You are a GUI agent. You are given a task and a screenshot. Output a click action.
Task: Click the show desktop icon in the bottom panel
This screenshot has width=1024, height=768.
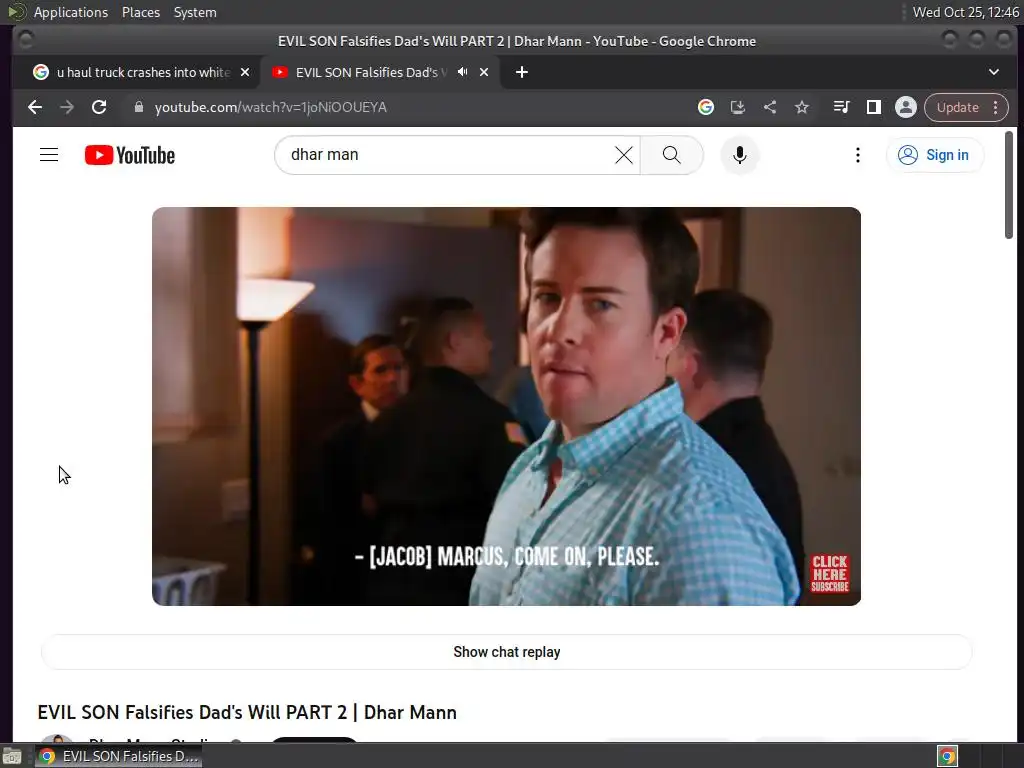(12, 756)
